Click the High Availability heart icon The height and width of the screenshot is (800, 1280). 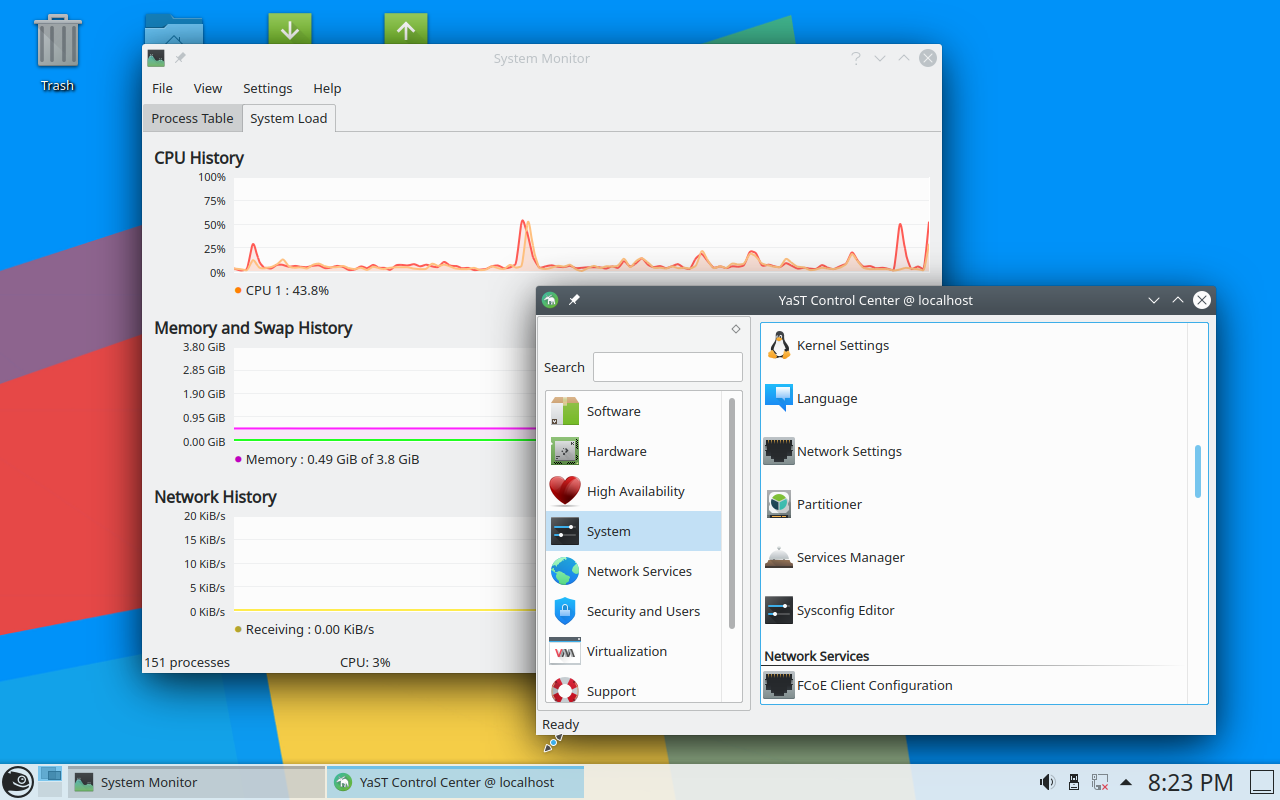564,491
